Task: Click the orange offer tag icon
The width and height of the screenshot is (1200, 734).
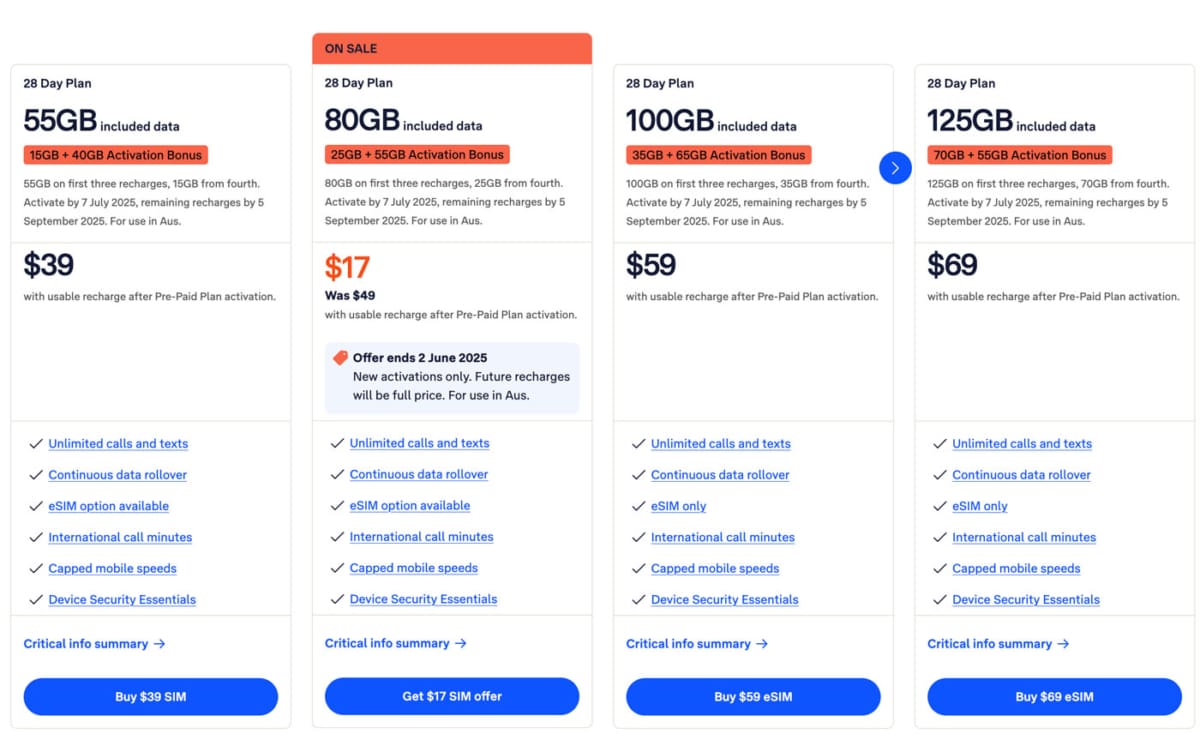Action: [x=340, y=358]
